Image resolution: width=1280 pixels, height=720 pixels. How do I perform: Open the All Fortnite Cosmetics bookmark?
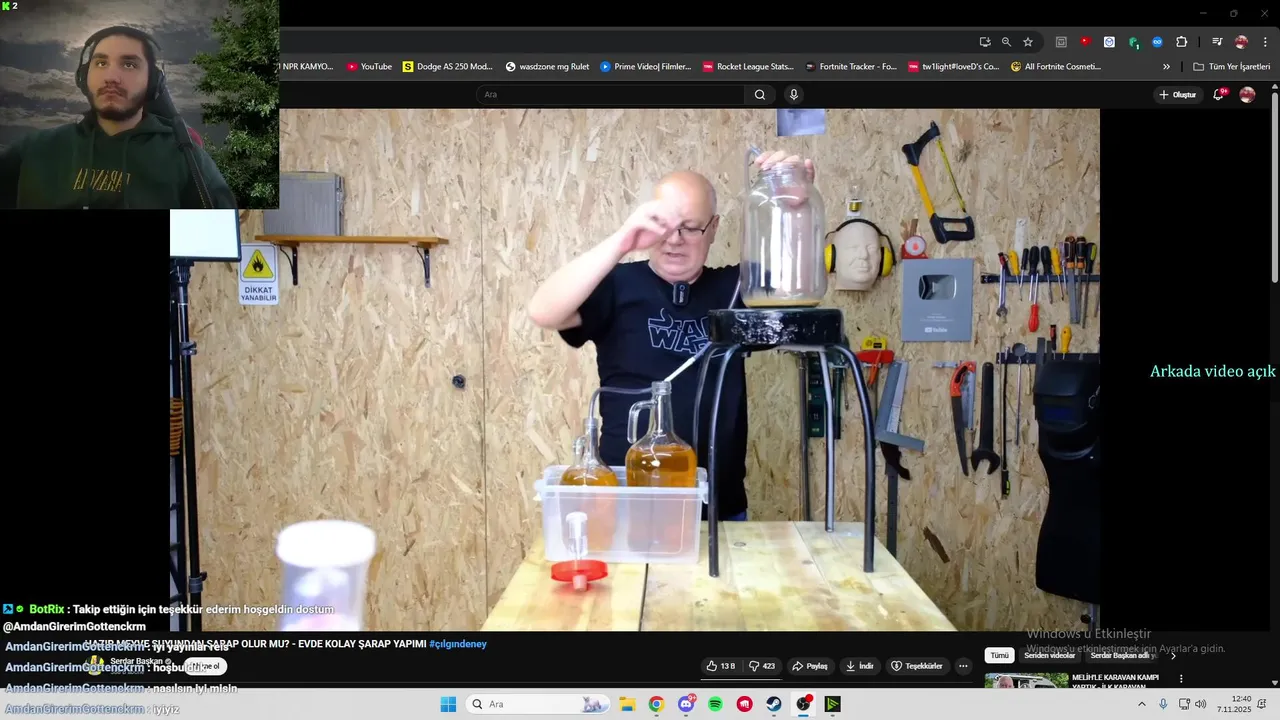1056,67
